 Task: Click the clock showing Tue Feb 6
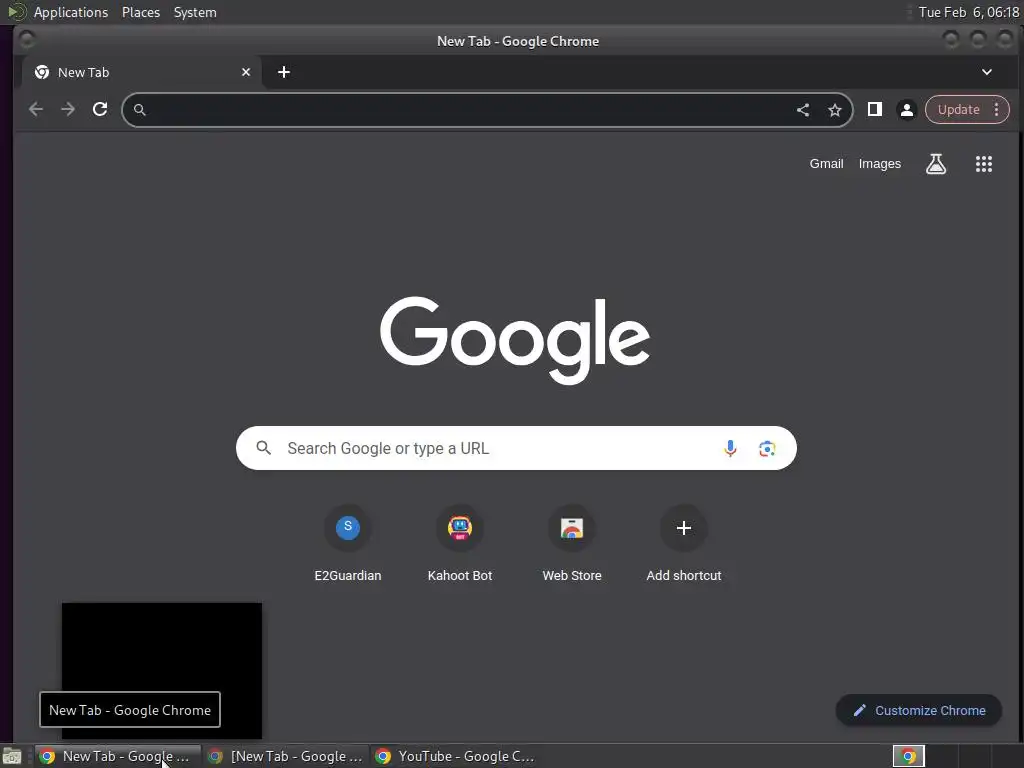968,12
